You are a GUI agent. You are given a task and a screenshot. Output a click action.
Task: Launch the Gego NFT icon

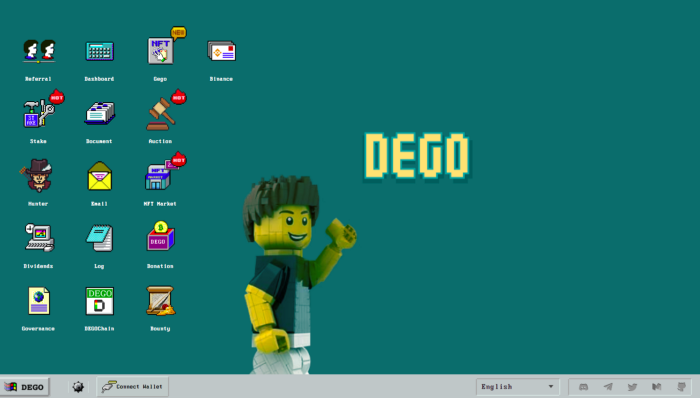point(161,50)
